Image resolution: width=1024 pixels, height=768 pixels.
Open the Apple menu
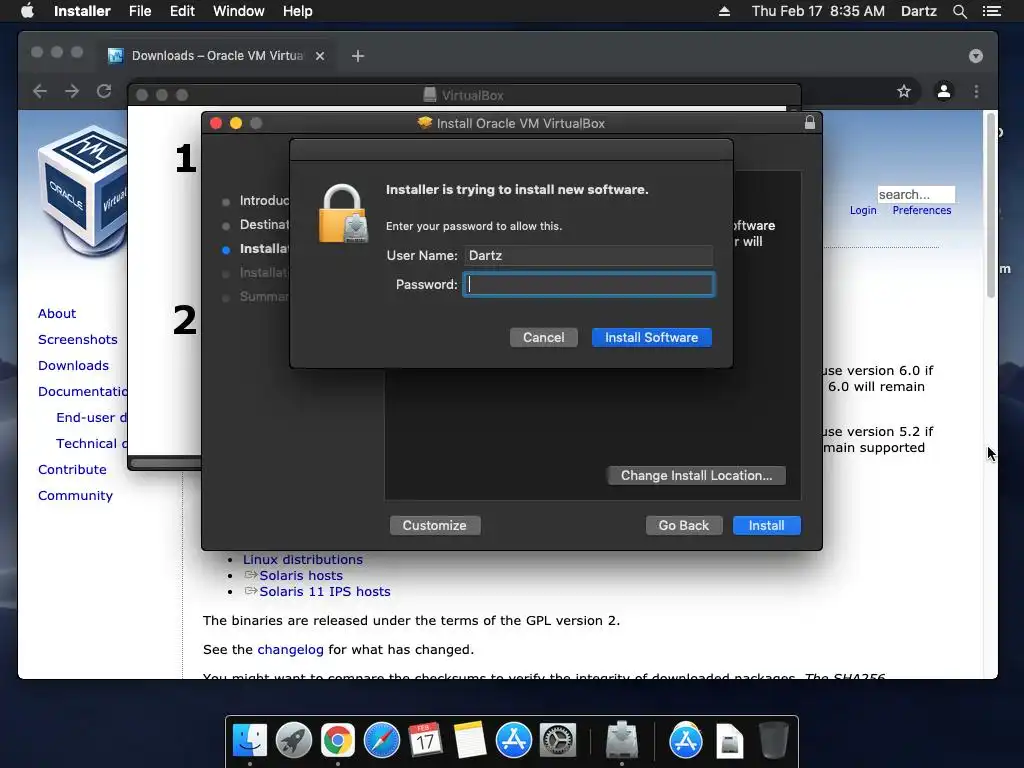[x=27, y=11]
